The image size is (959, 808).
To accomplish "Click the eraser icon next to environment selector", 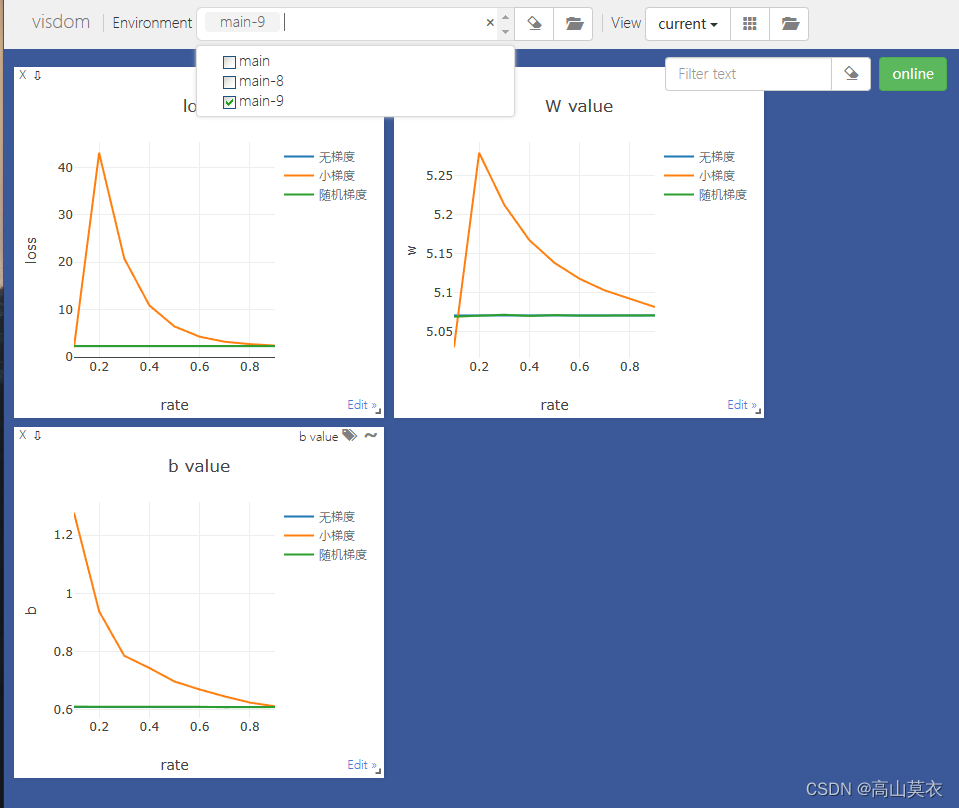I will (x=535, y=24).
